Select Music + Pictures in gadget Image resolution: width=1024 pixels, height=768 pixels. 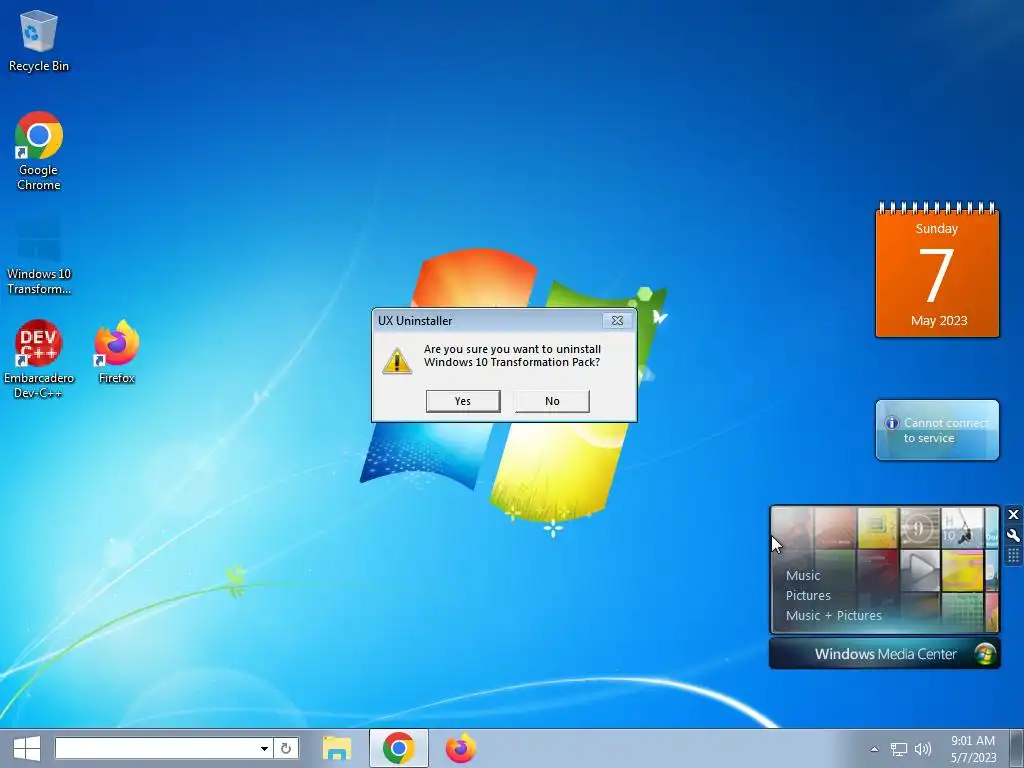pyautogui.click(x=833, y=615)
